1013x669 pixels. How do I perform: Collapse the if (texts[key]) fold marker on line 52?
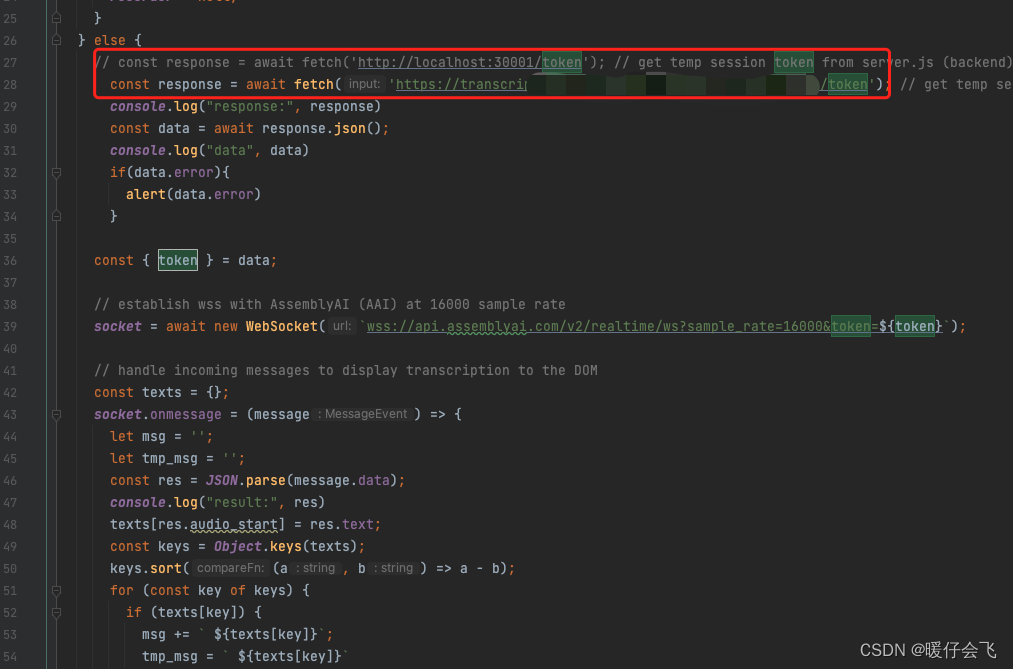56,612
